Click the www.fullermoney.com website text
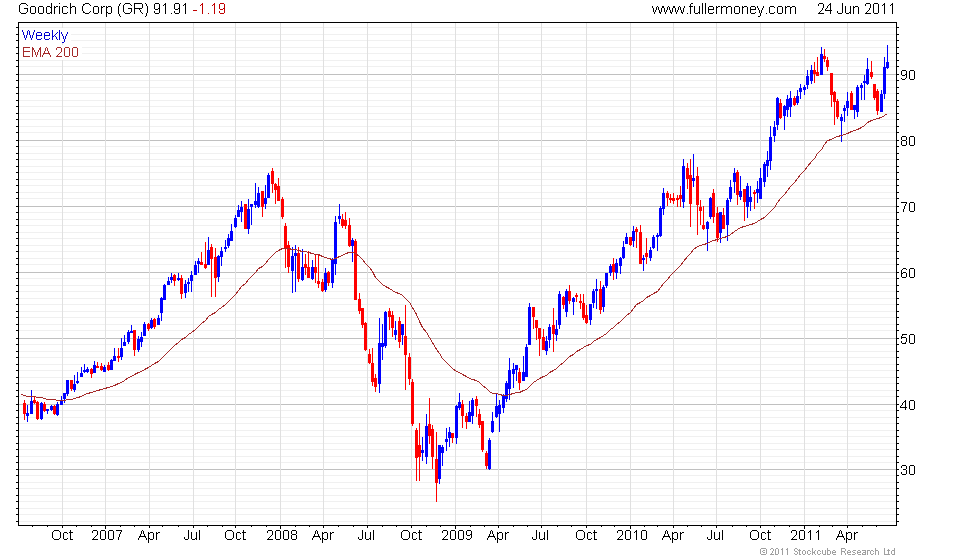The image size is (980, 560). [x=724, y=9]
